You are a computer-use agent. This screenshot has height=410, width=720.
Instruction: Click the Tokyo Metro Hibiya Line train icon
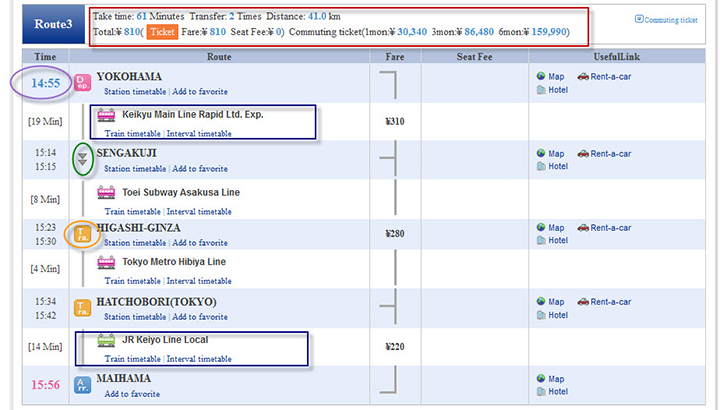tap(106, 262)
